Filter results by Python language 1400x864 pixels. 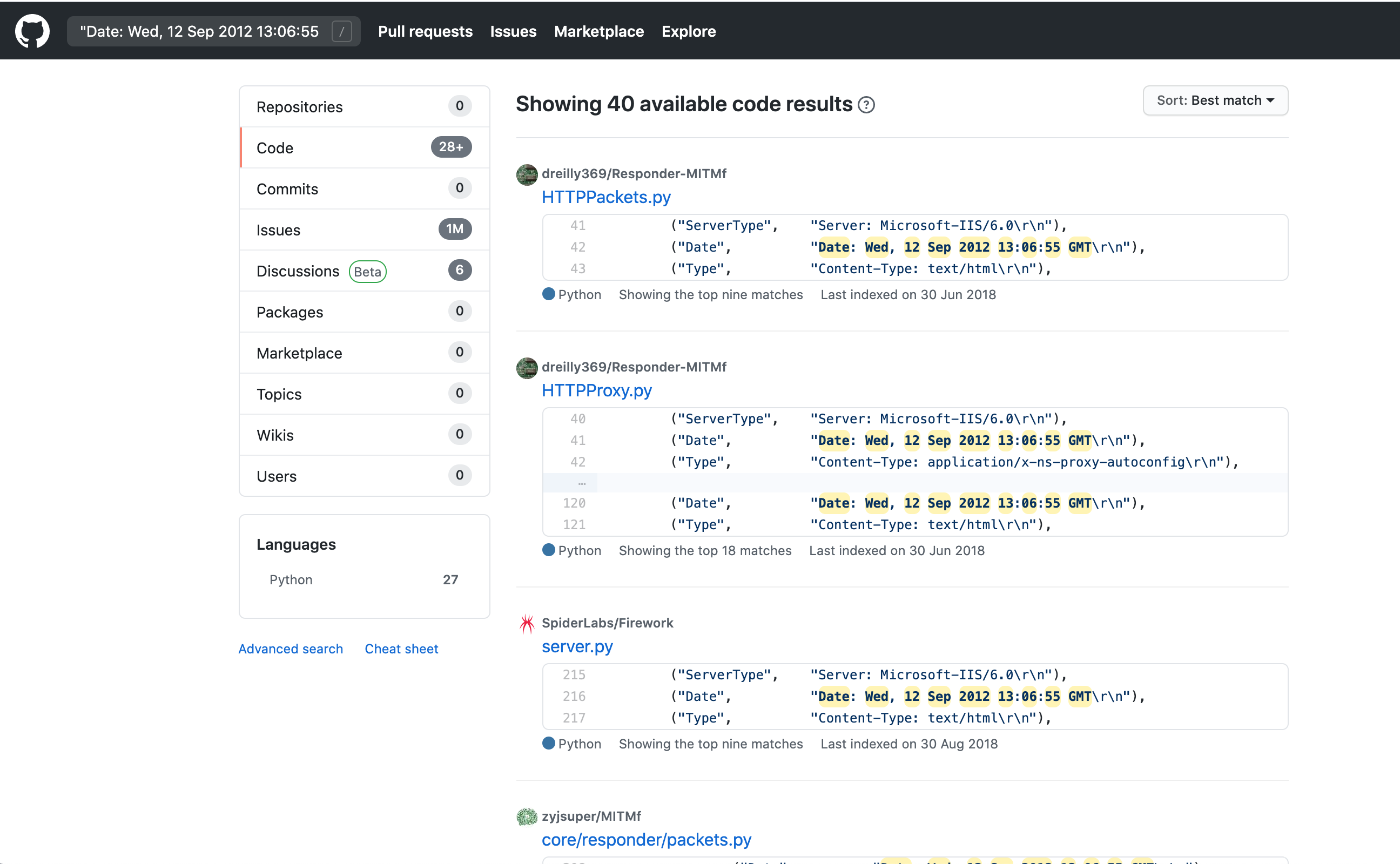point(291,579)
